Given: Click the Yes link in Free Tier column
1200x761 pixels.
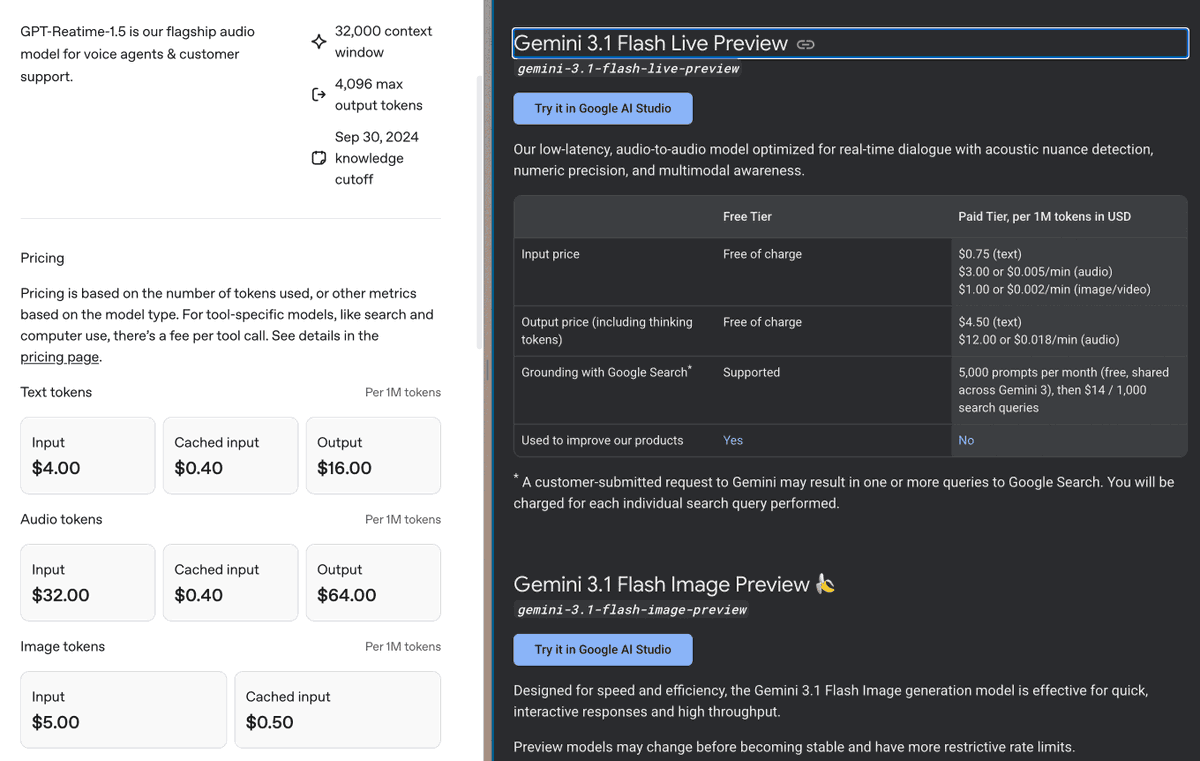Looking at the screenshot, I should (x=733, y=440).
